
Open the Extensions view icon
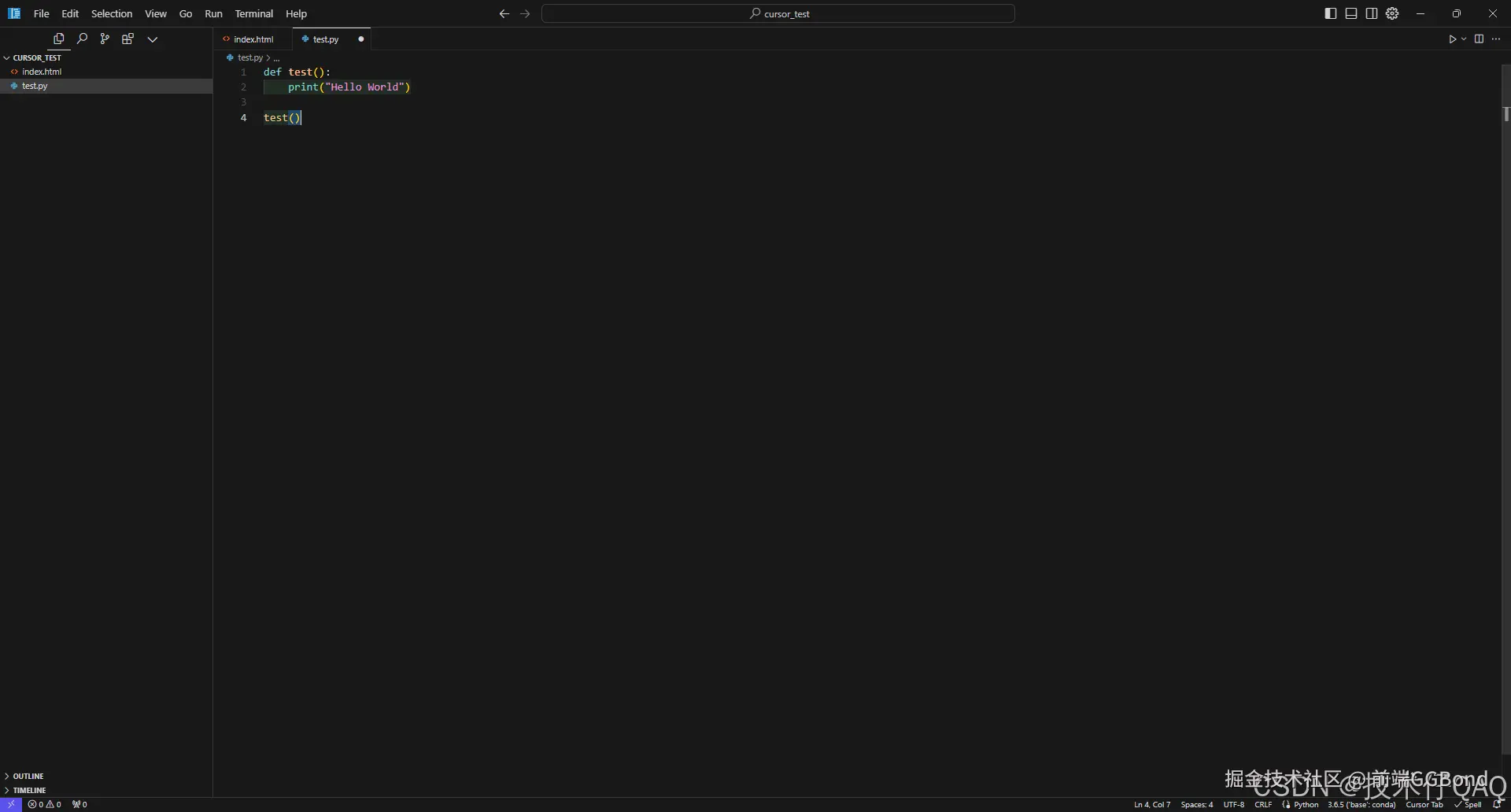tap(127, 39)
